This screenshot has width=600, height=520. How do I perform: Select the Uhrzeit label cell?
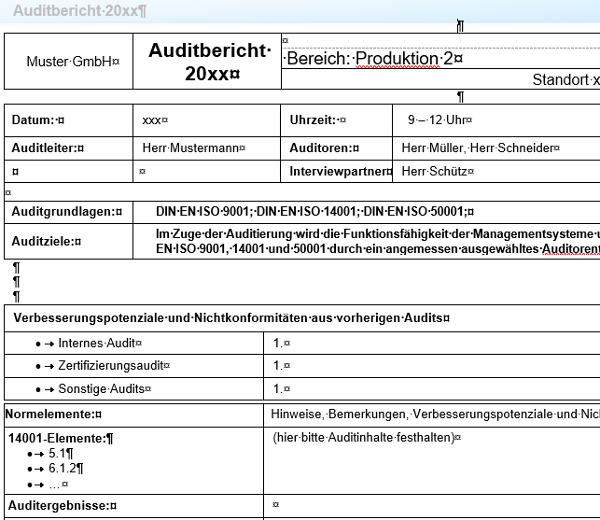click(317, 120)
